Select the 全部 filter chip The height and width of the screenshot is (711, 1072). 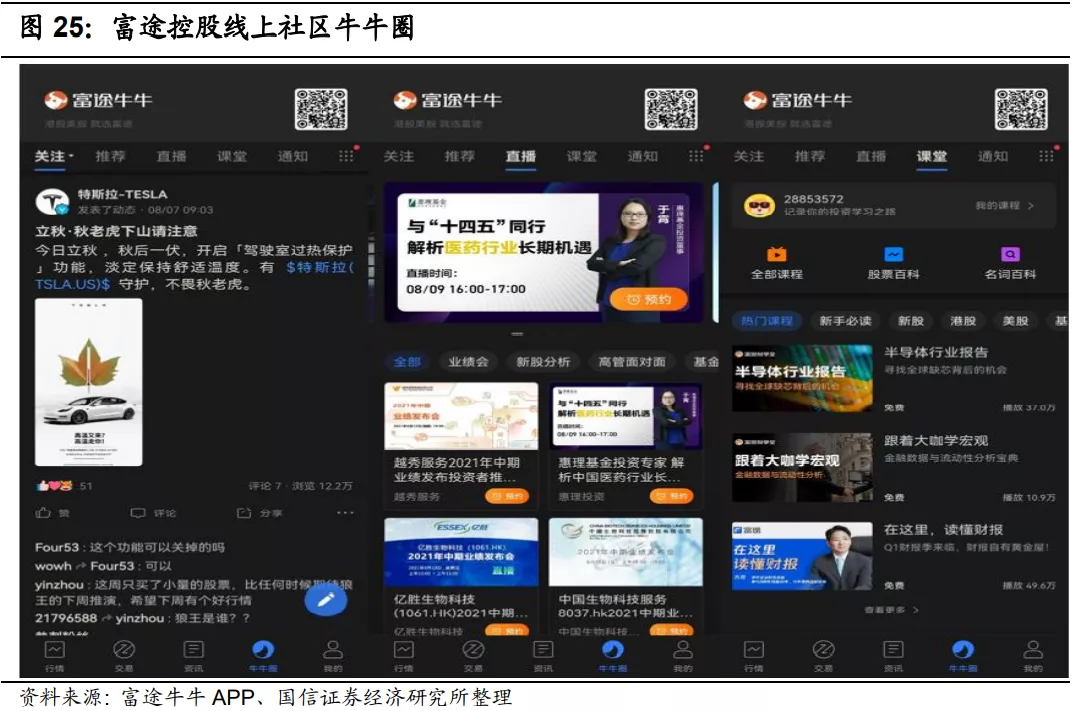(x=407, y=362)
